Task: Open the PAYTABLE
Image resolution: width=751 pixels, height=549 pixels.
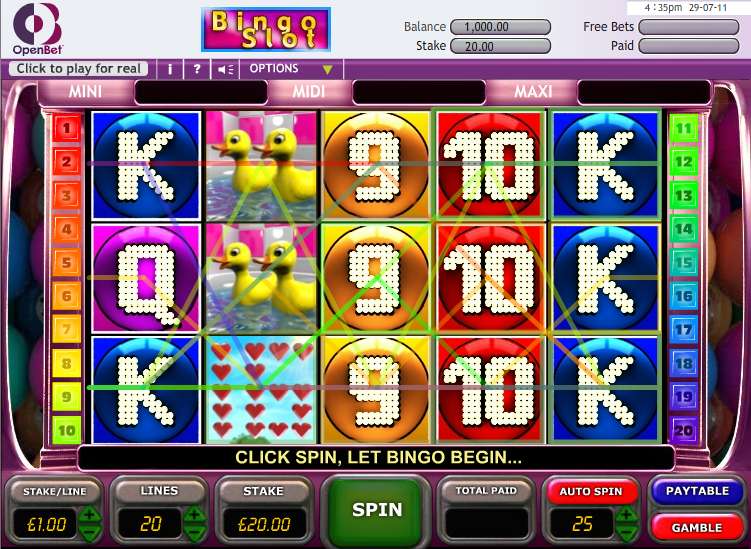Action: [697, 491]
